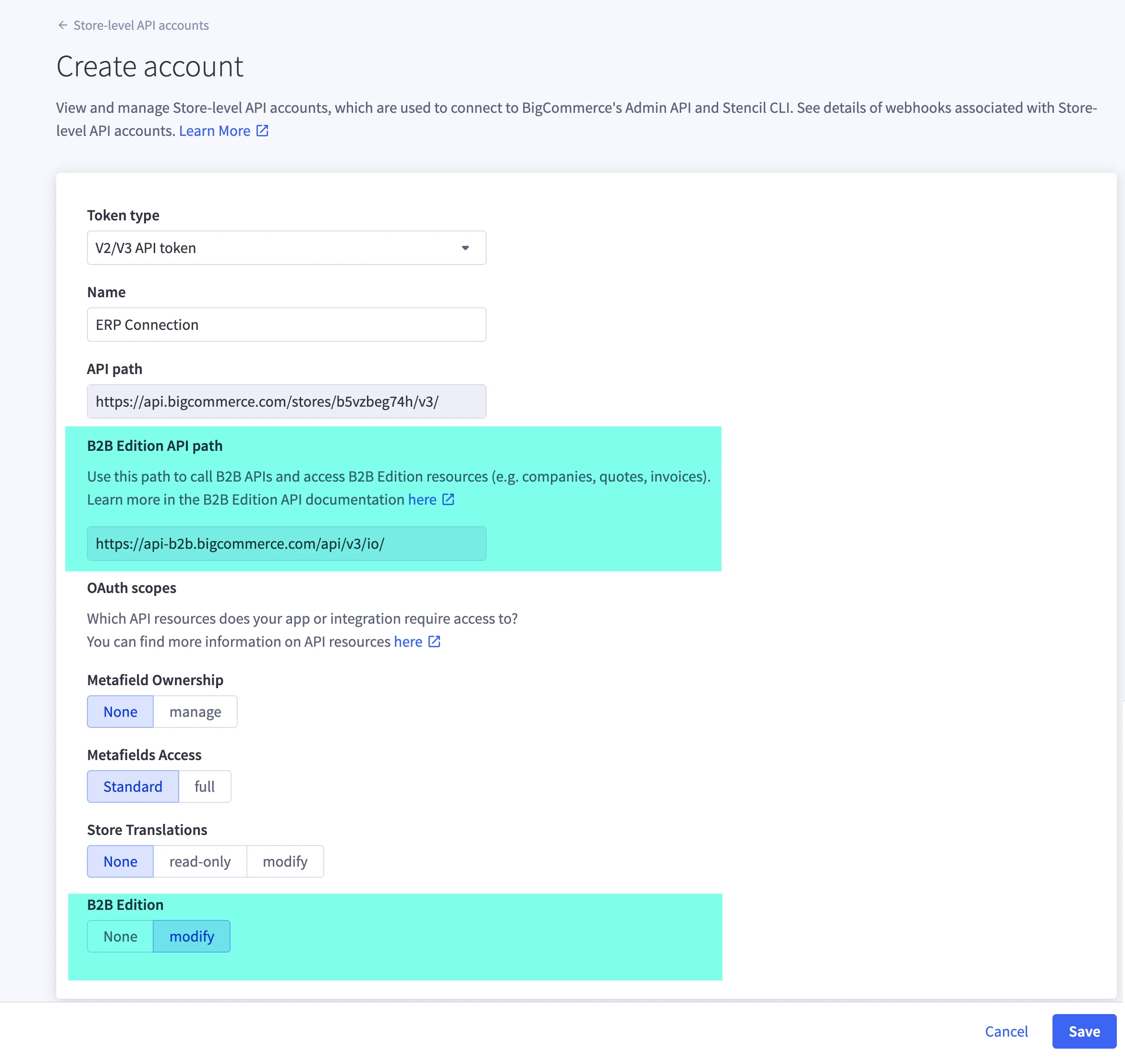
Task: Click the Name field containing ERP Connection
Action: [286, 325]
